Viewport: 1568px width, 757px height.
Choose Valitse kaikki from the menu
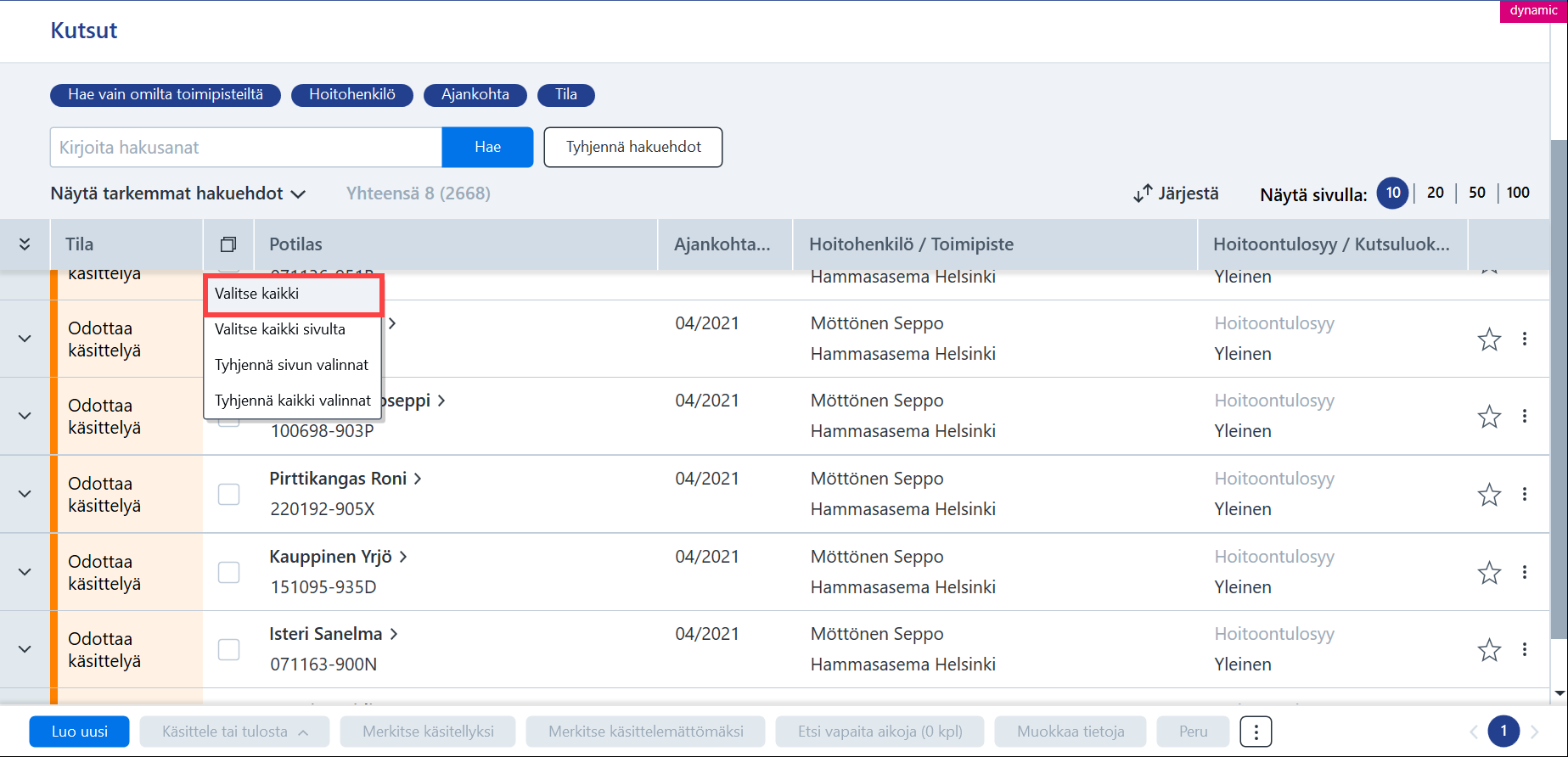point(294,294)
